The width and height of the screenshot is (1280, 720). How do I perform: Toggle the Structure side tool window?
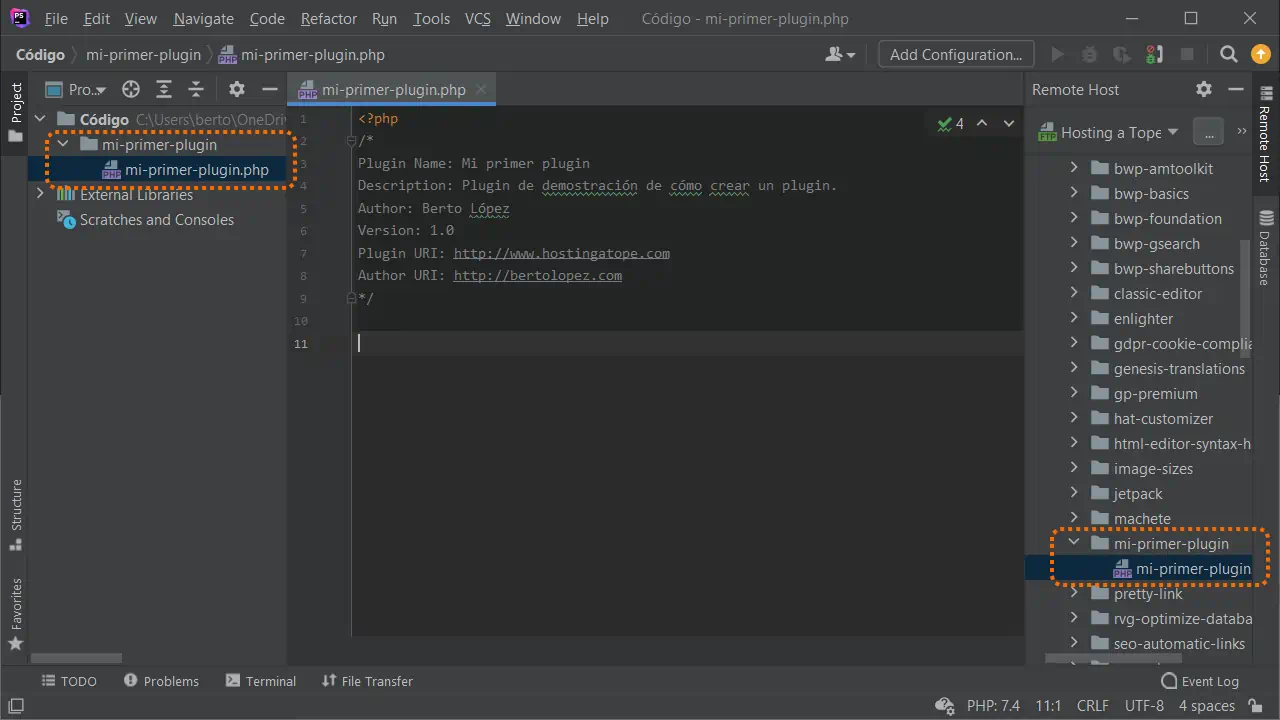point(15,515)
